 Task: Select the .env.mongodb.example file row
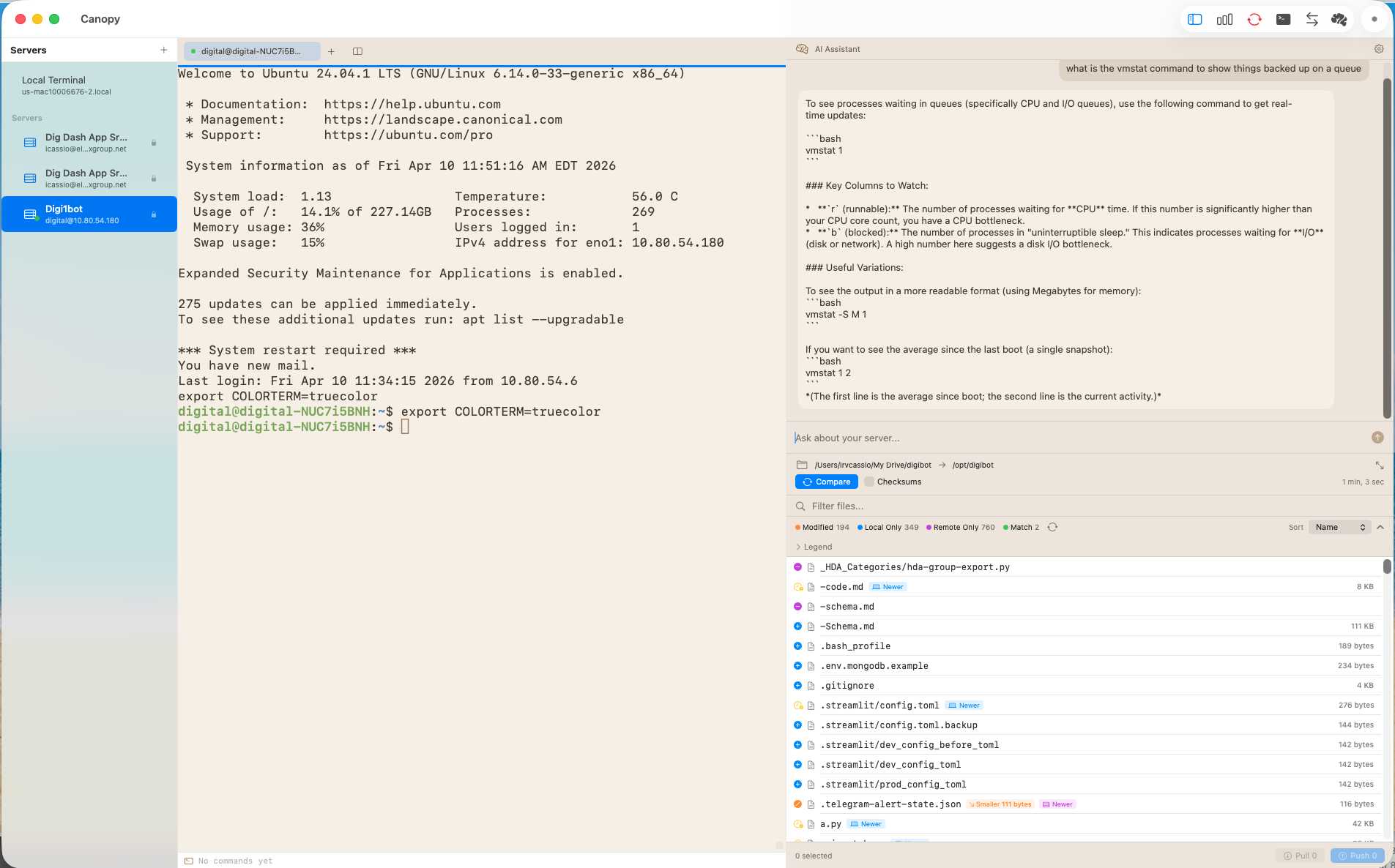pos(1084,666)
